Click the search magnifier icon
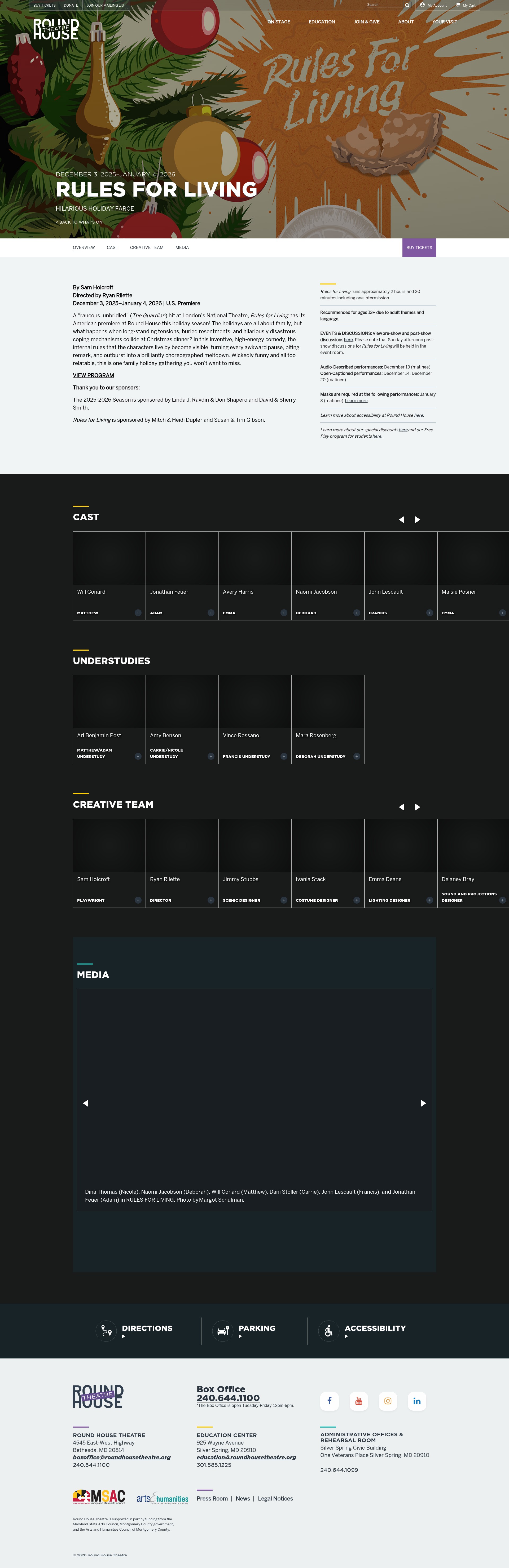This screenshot has width=509, height=1568. pos(407,5)
